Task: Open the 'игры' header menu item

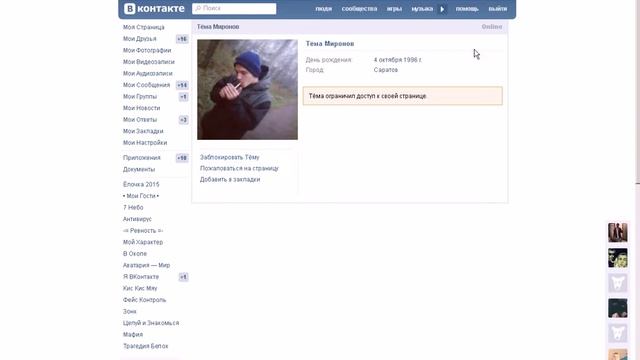Action: pyautogui.click(x=394, y=9)
